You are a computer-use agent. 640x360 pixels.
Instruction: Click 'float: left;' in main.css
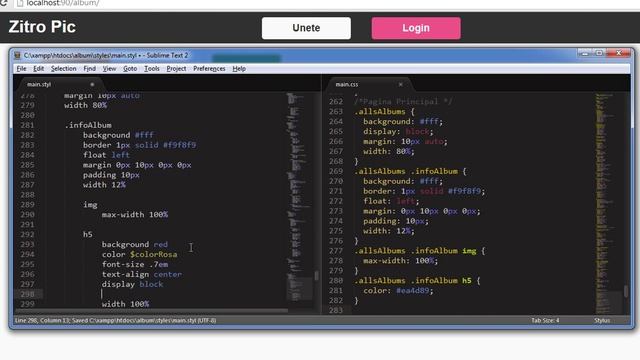click(x=391, y=201)
